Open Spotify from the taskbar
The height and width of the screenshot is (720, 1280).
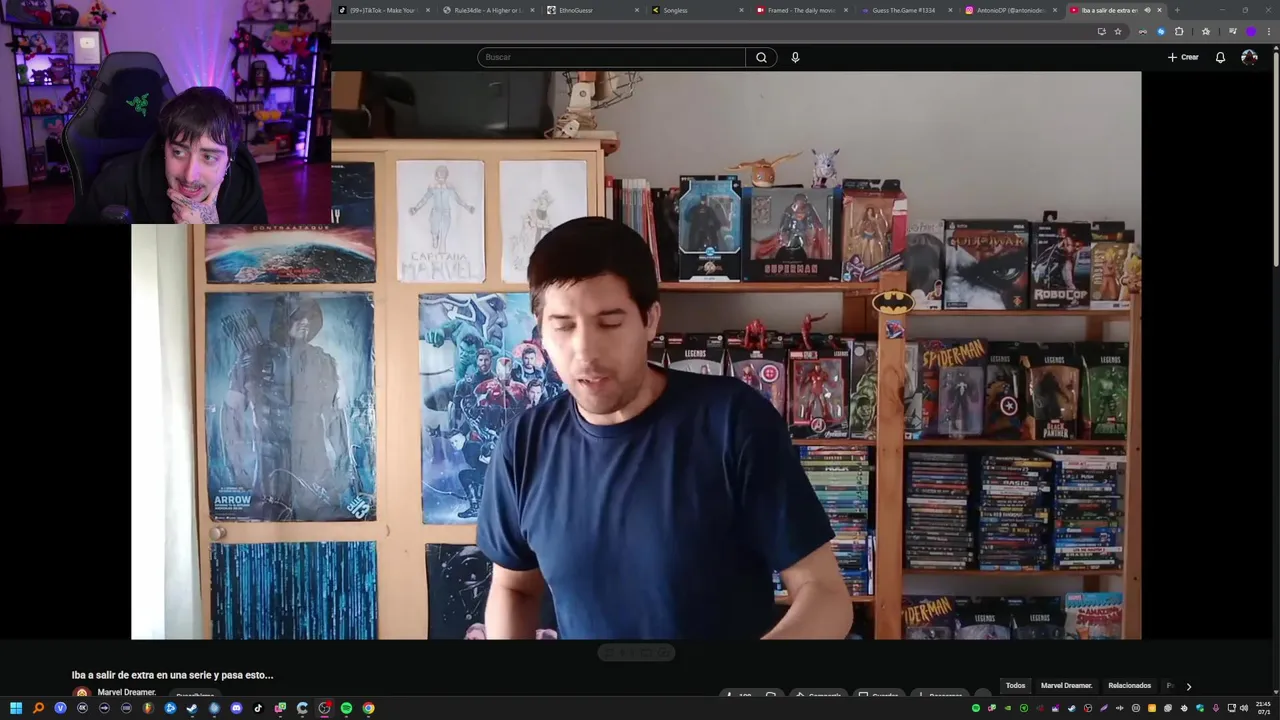click(346, 708)
